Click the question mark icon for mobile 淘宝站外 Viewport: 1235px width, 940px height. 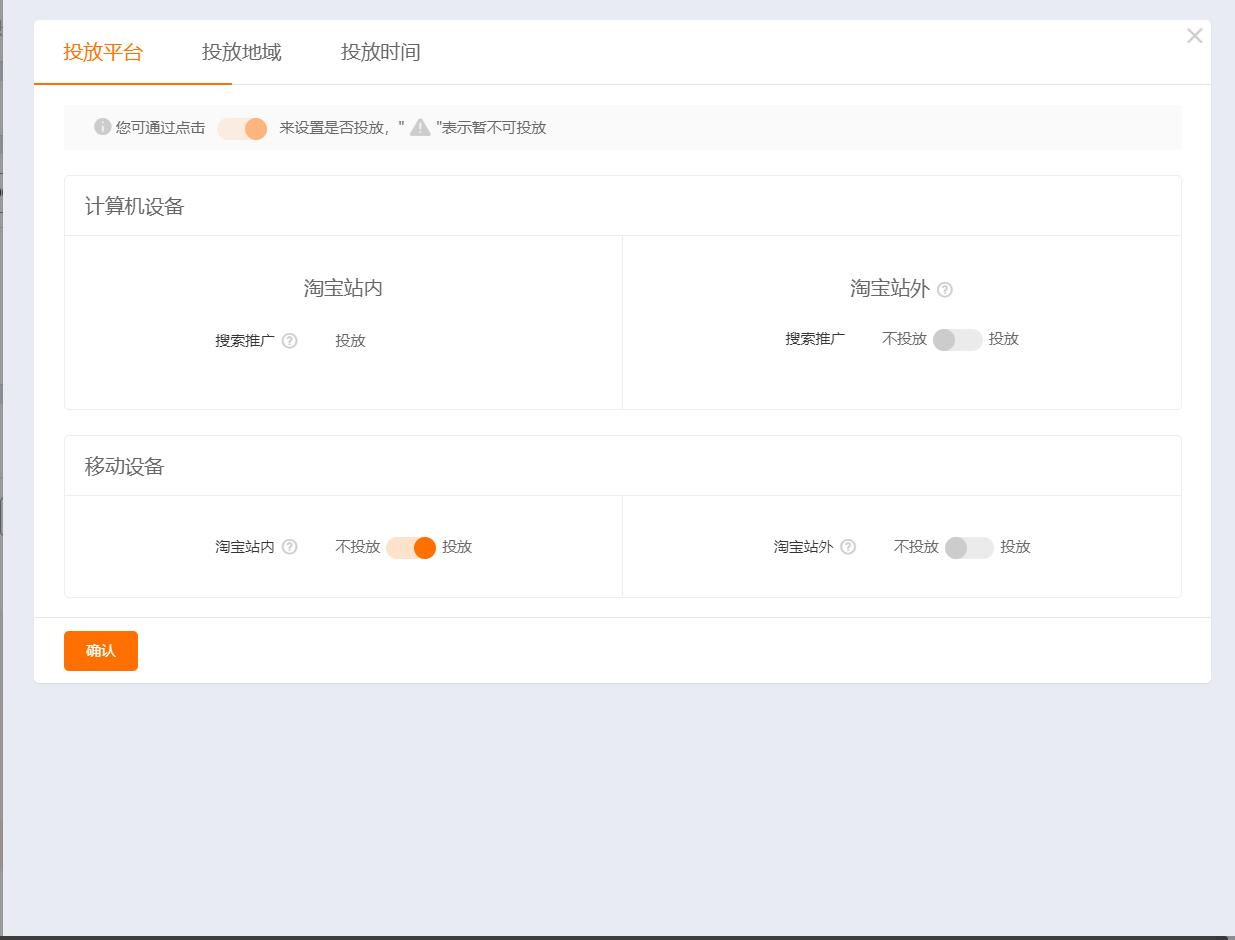click(847, 547)
